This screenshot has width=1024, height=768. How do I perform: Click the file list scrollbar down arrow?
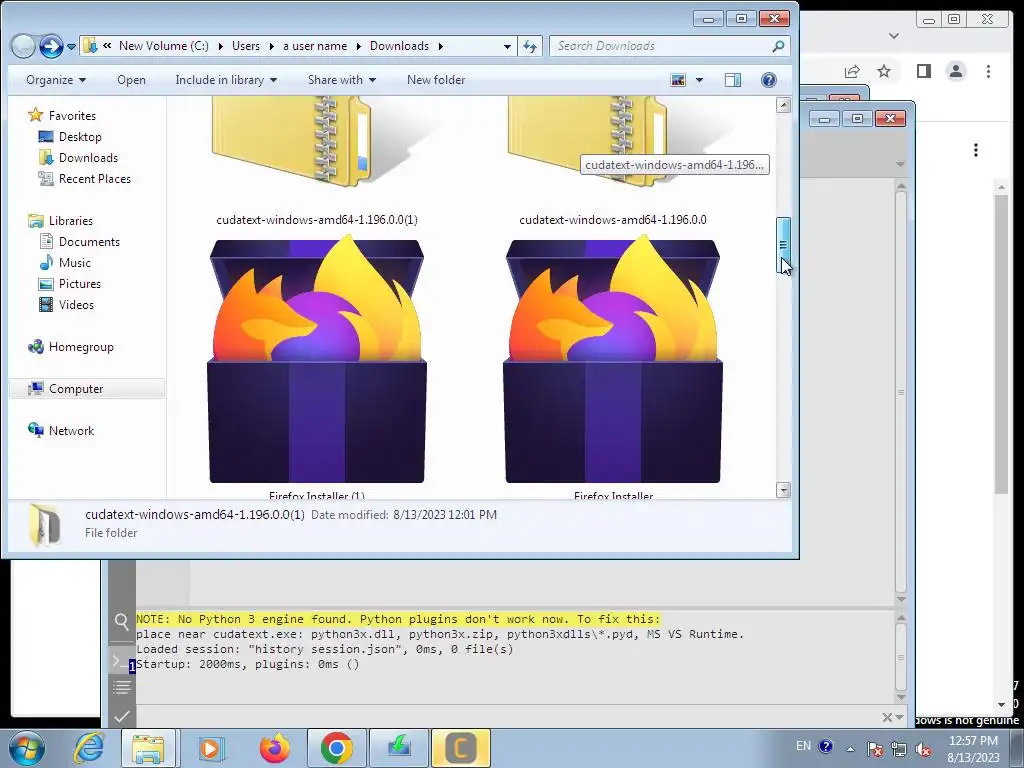[784, 490]
